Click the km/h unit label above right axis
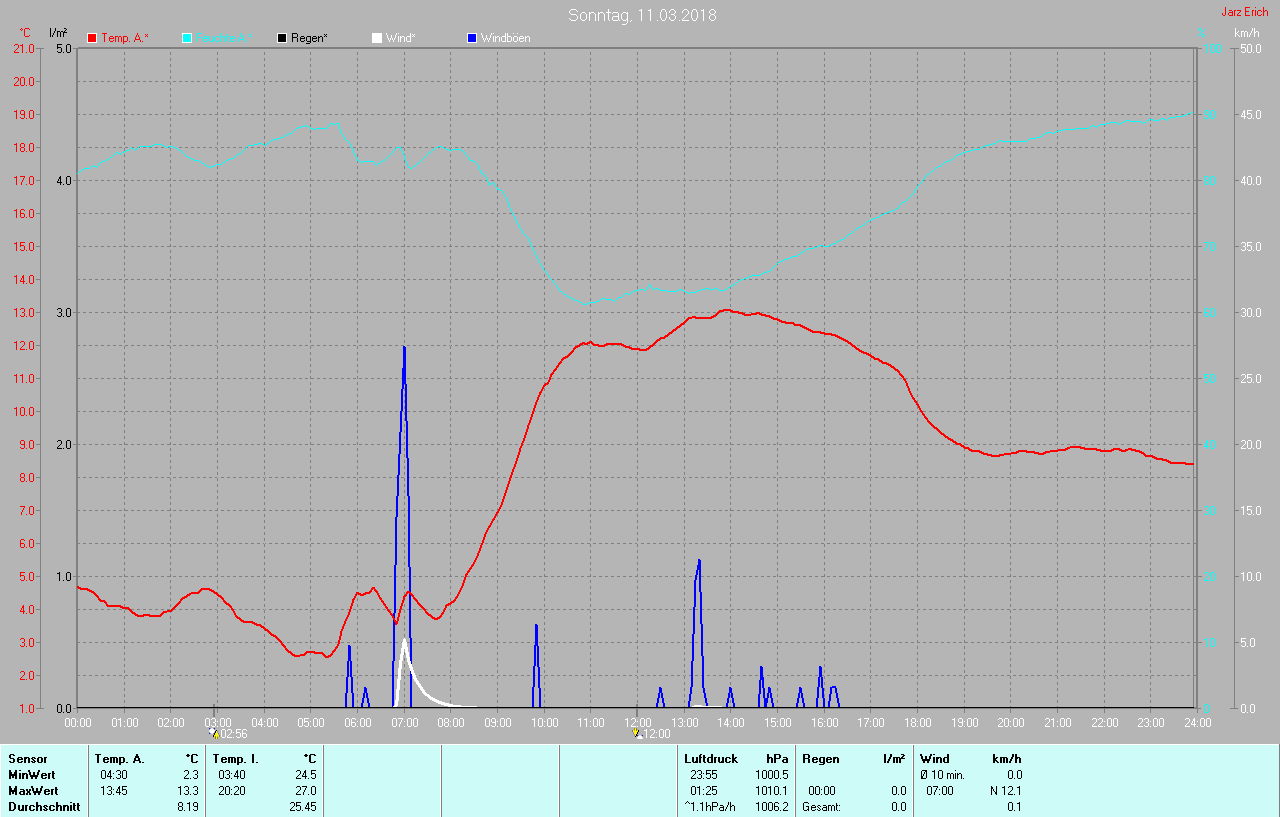 1247,33
